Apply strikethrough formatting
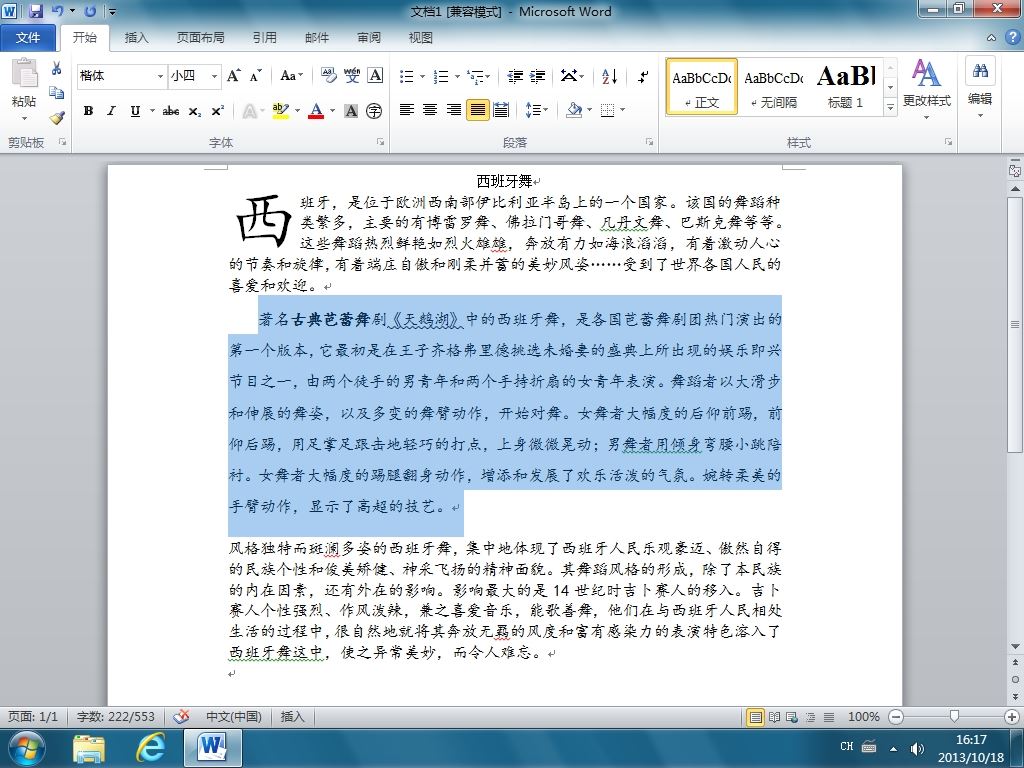This screenshot has height=768, width=1024. coord(171,111)
